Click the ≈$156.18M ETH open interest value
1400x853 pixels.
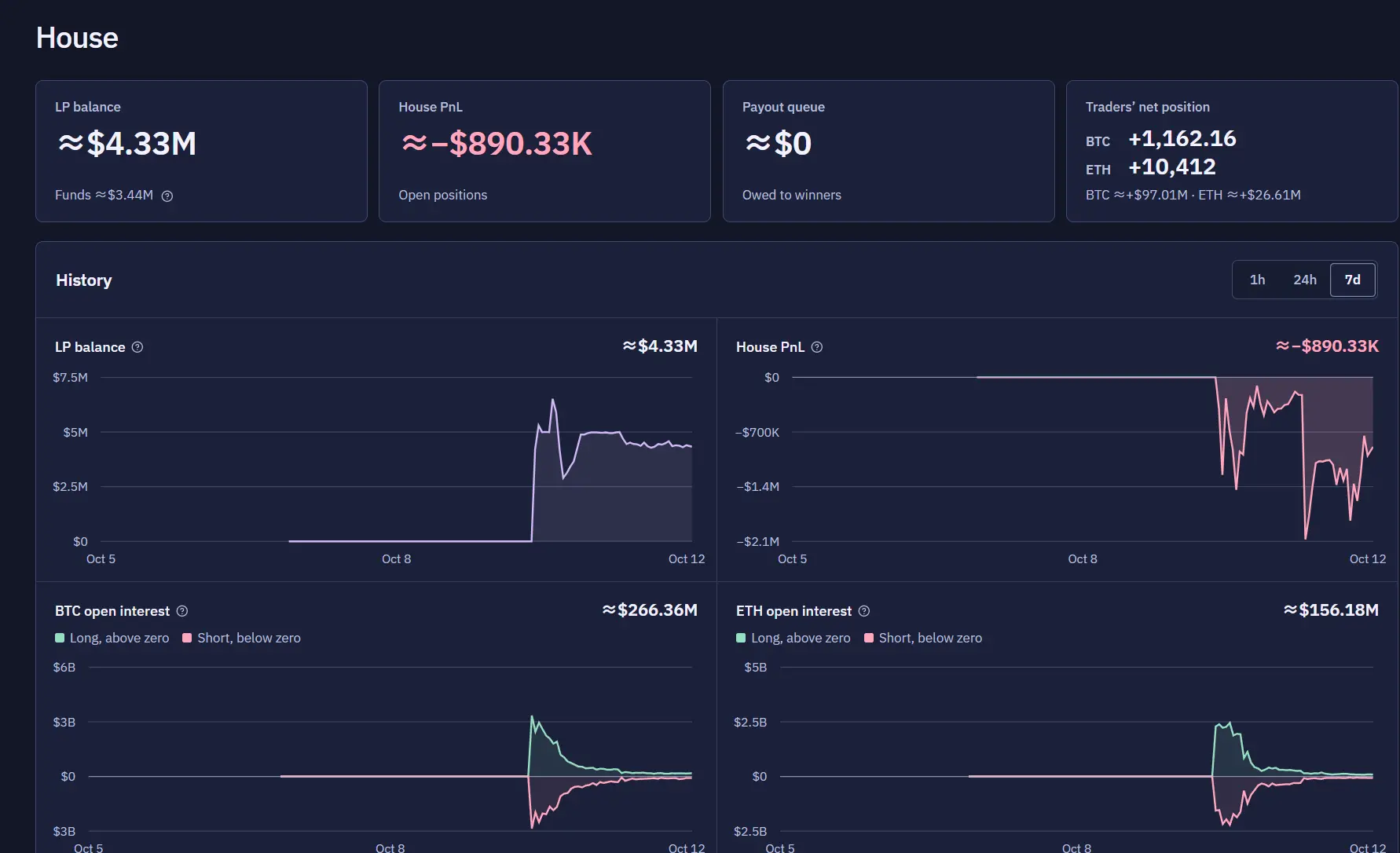tap(1331, 610)
